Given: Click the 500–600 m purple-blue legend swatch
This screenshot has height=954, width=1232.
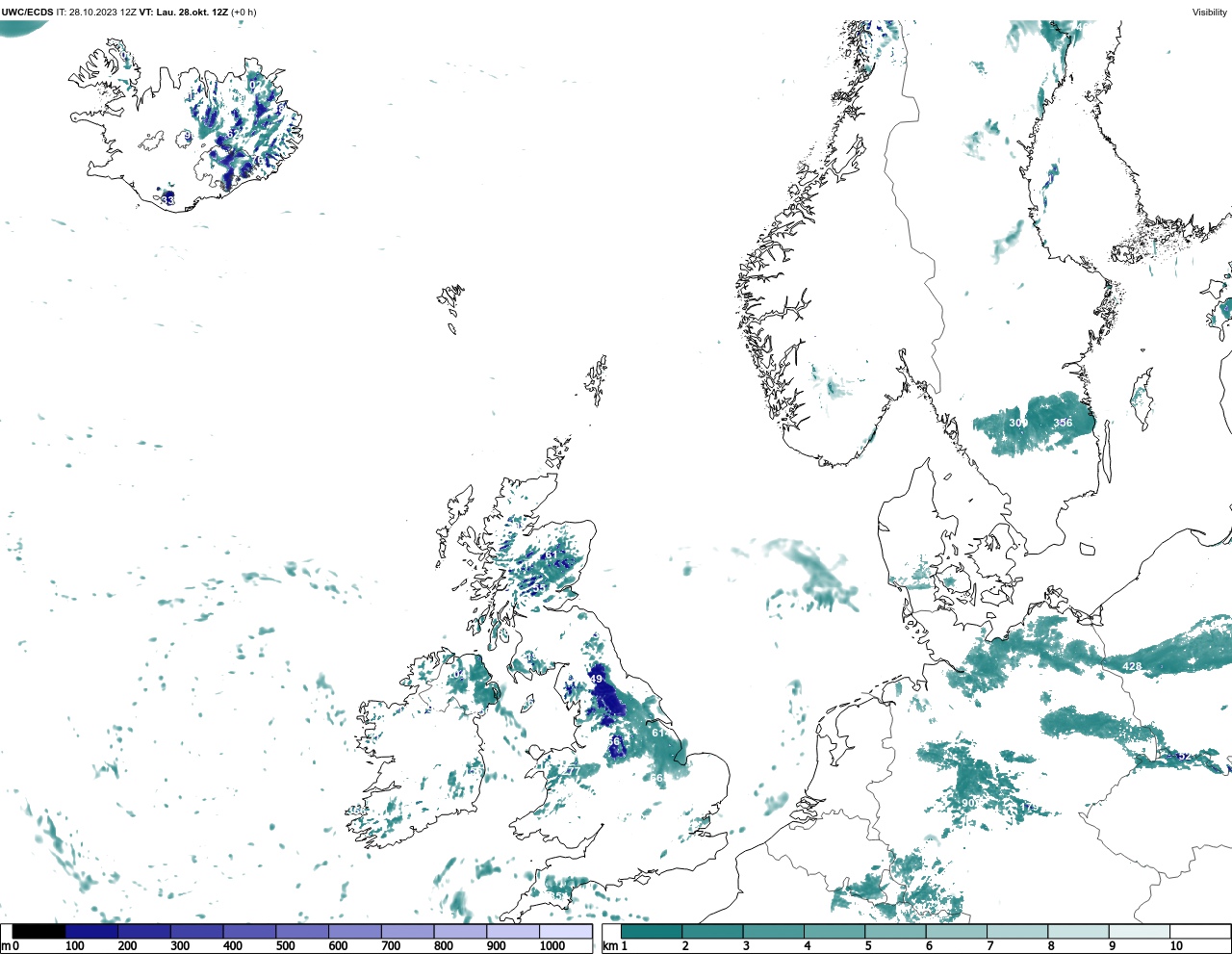Looking at the screenshot, I should click(x=302, y=932).
